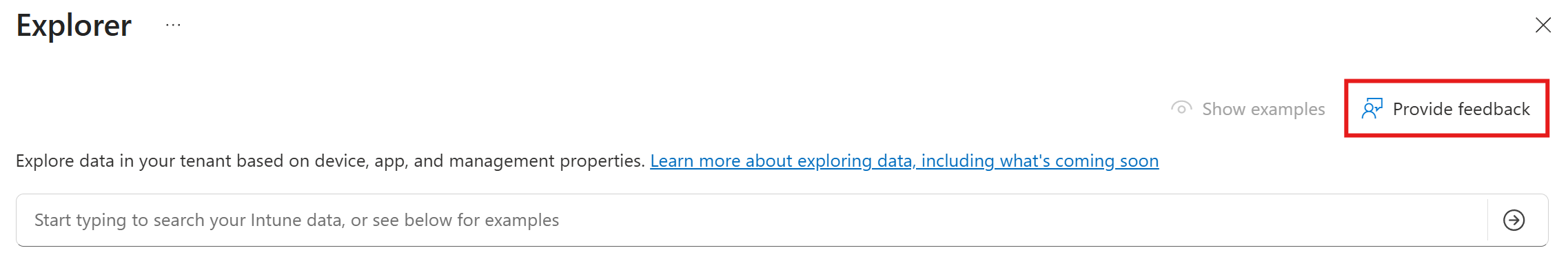Click the "Start typing to search" placeholder text
1568x257 pixels.
click(x=296, y=220)
